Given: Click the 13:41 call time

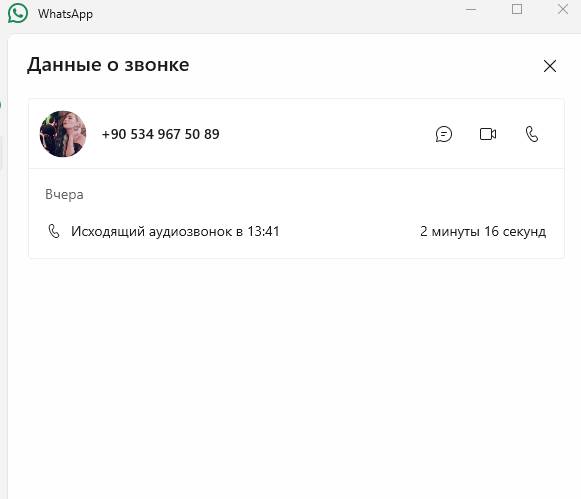Looking at the screenshot, I should (x=263, y=232).
